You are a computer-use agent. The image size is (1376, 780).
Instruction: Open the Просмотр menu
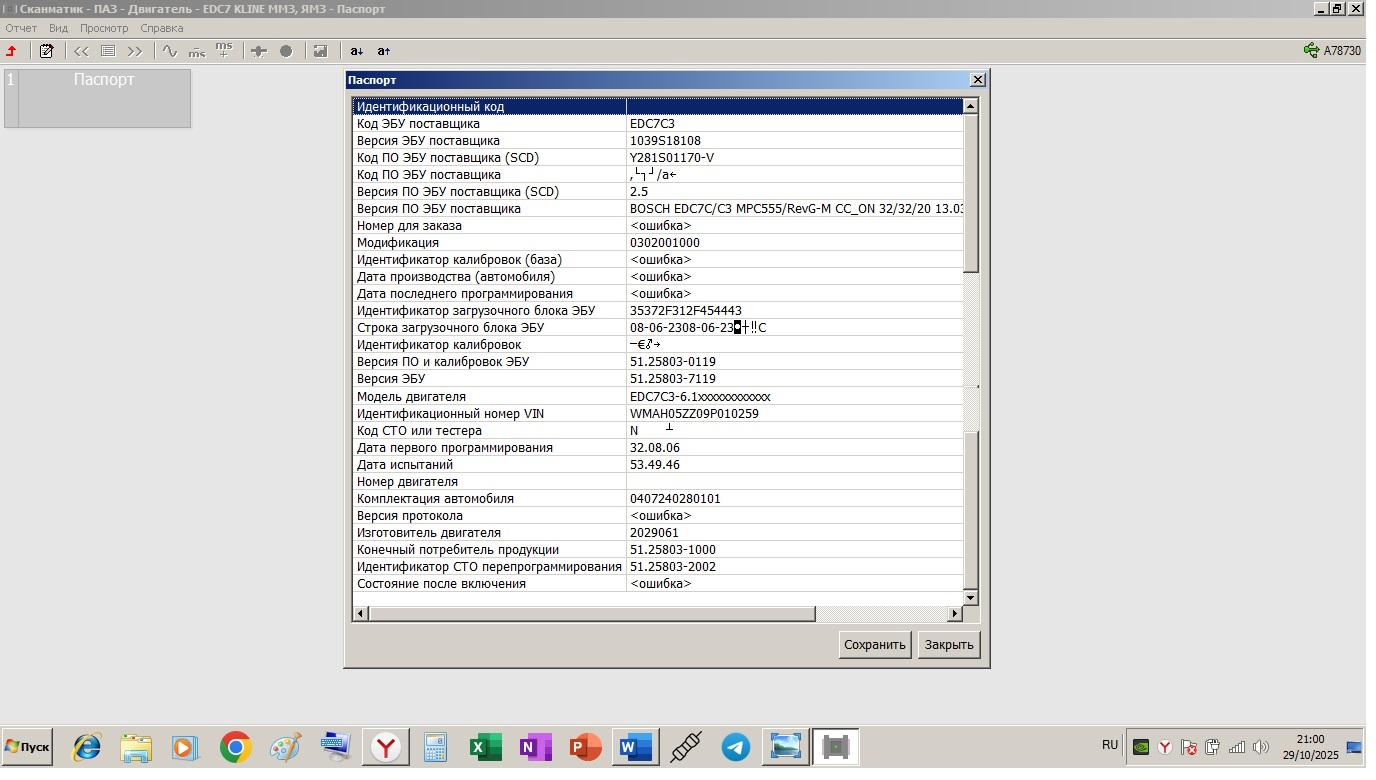(104, 28)
